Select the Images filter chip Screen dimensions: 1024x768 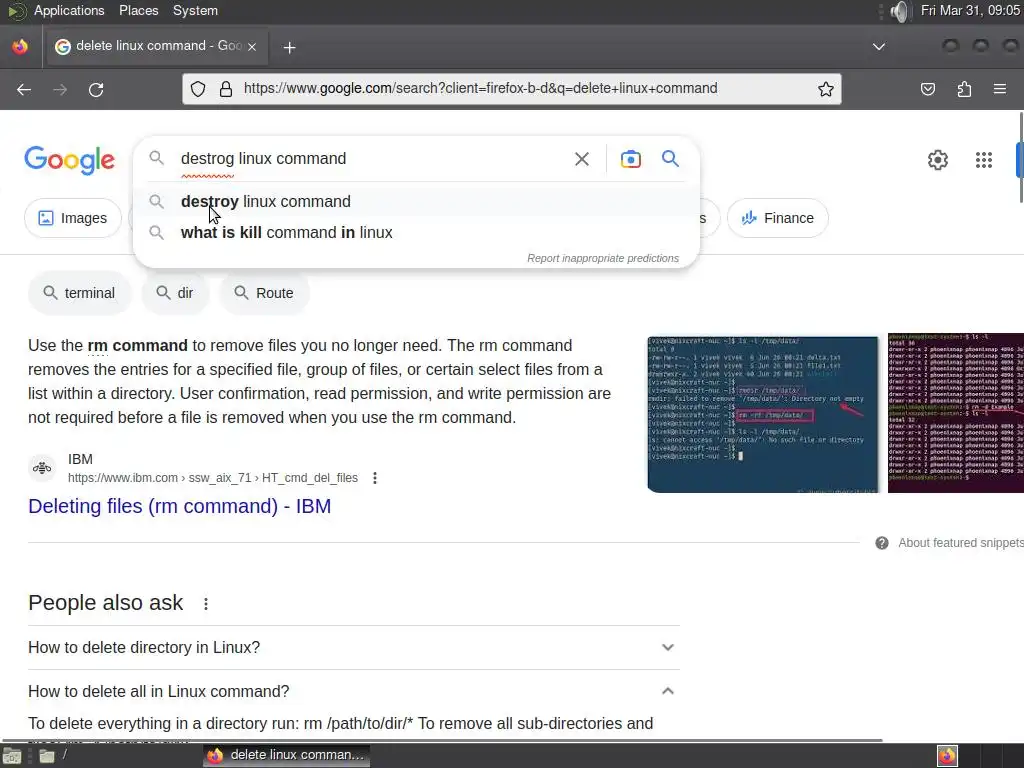pyautogui.click(x=72, y=218)
